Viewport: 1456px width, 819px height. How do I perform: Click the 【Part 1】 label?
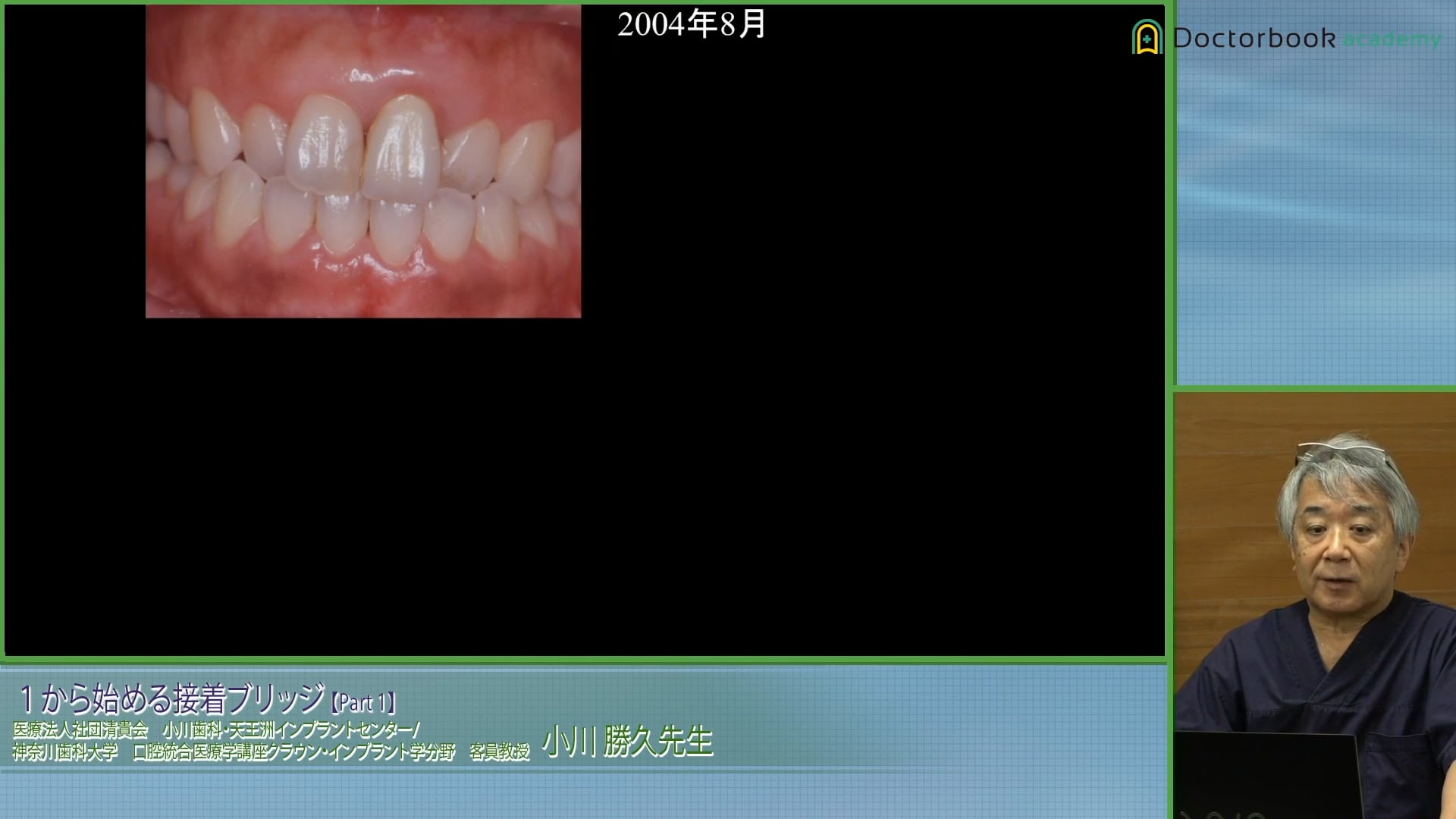click(363, 703)
